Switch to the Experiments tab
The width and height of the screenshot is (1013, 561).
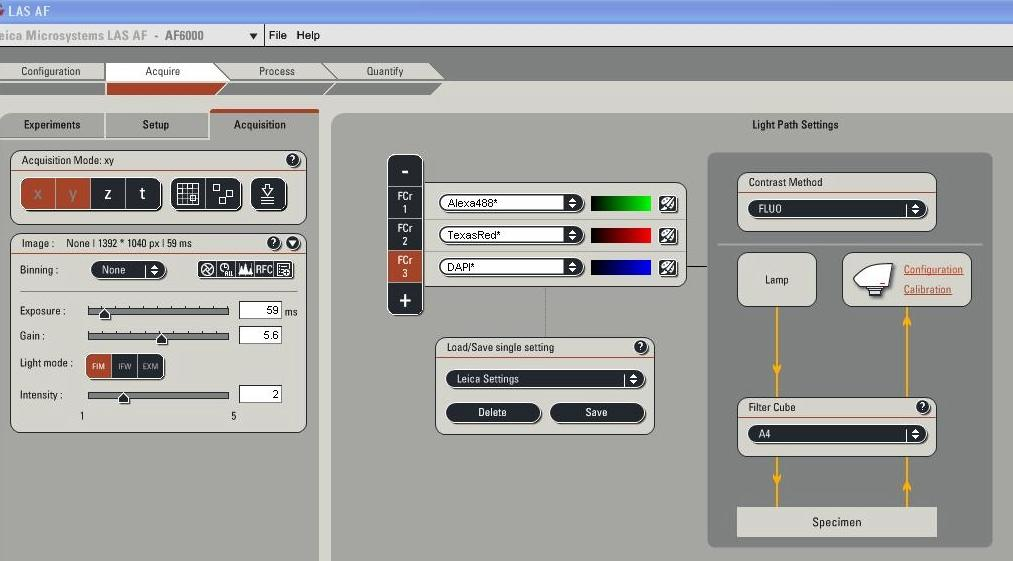click(52, 125)
